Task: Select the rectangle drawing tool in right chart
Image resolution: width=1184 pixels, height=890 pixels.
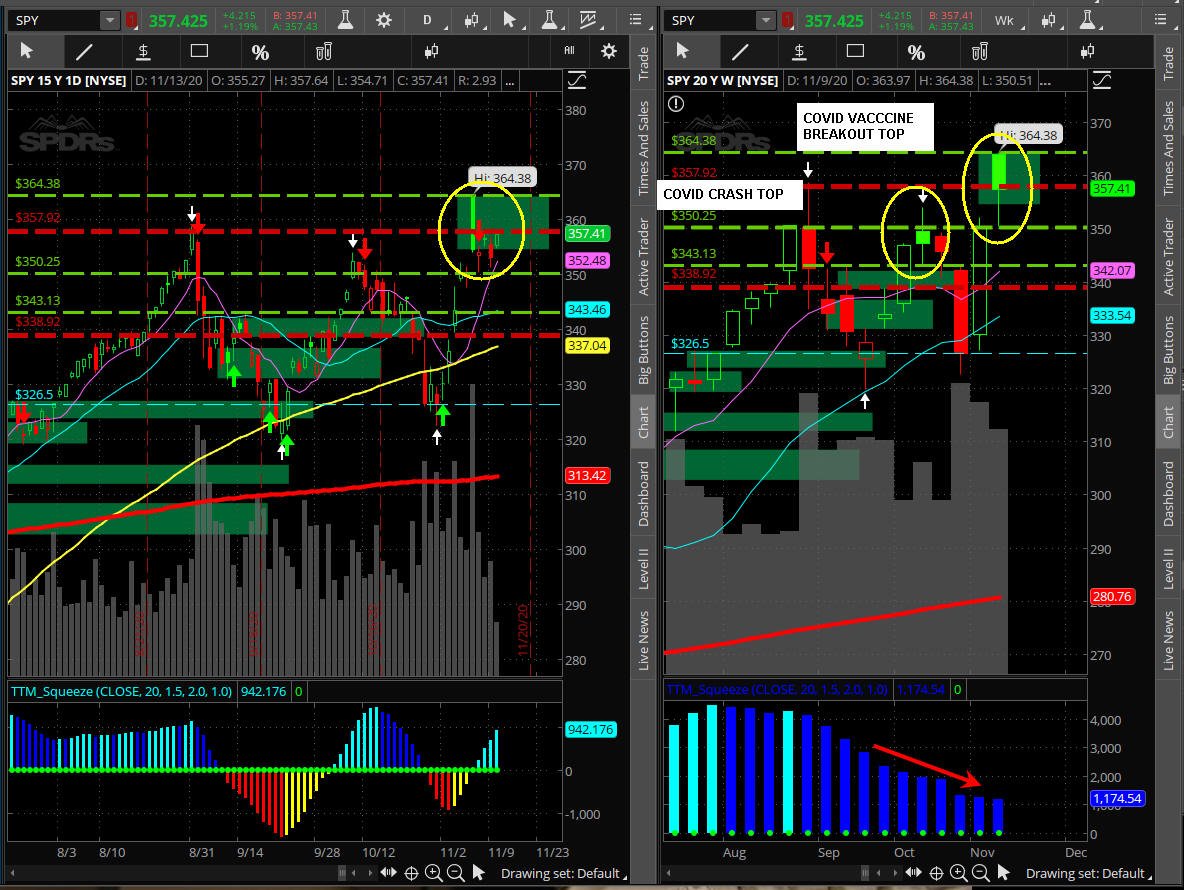Action: 855,51
